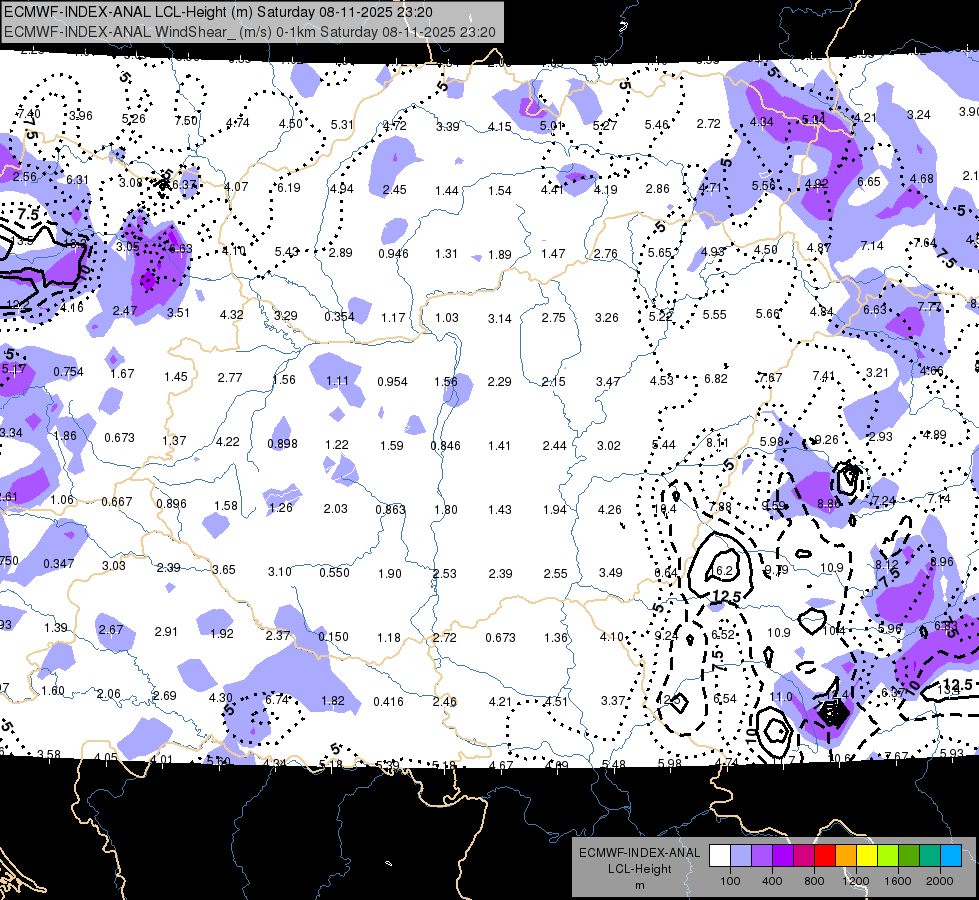Click the map value 0.416
Screen dimensions: 979x900
388,701
